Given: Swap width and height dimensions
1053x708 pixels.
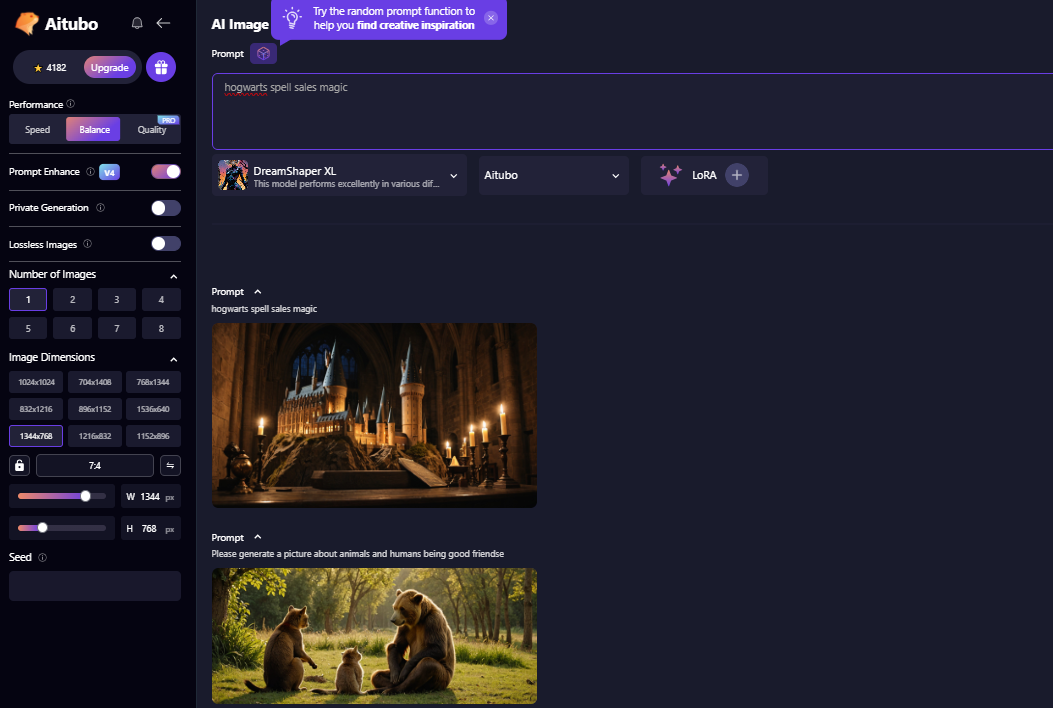Looking at the screenshot, I should click(171, 466).
